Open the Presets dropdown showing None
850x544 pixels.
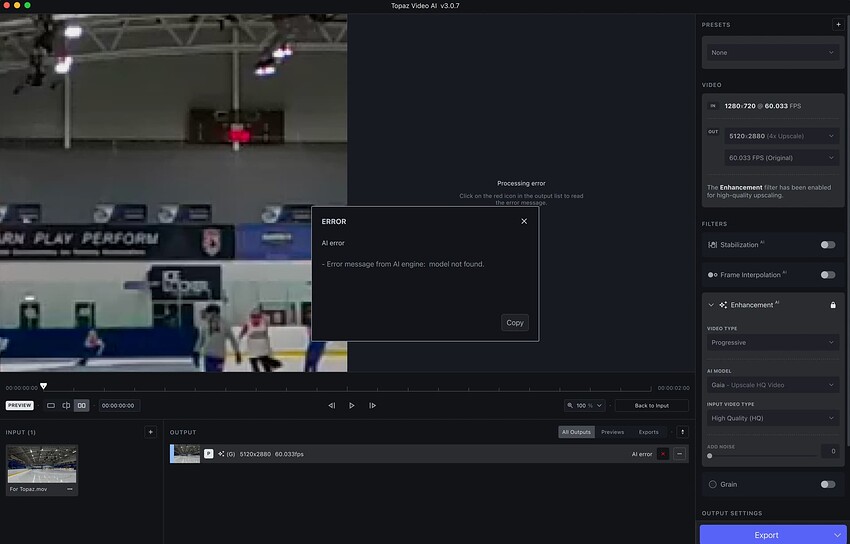(x=772, y=52)
